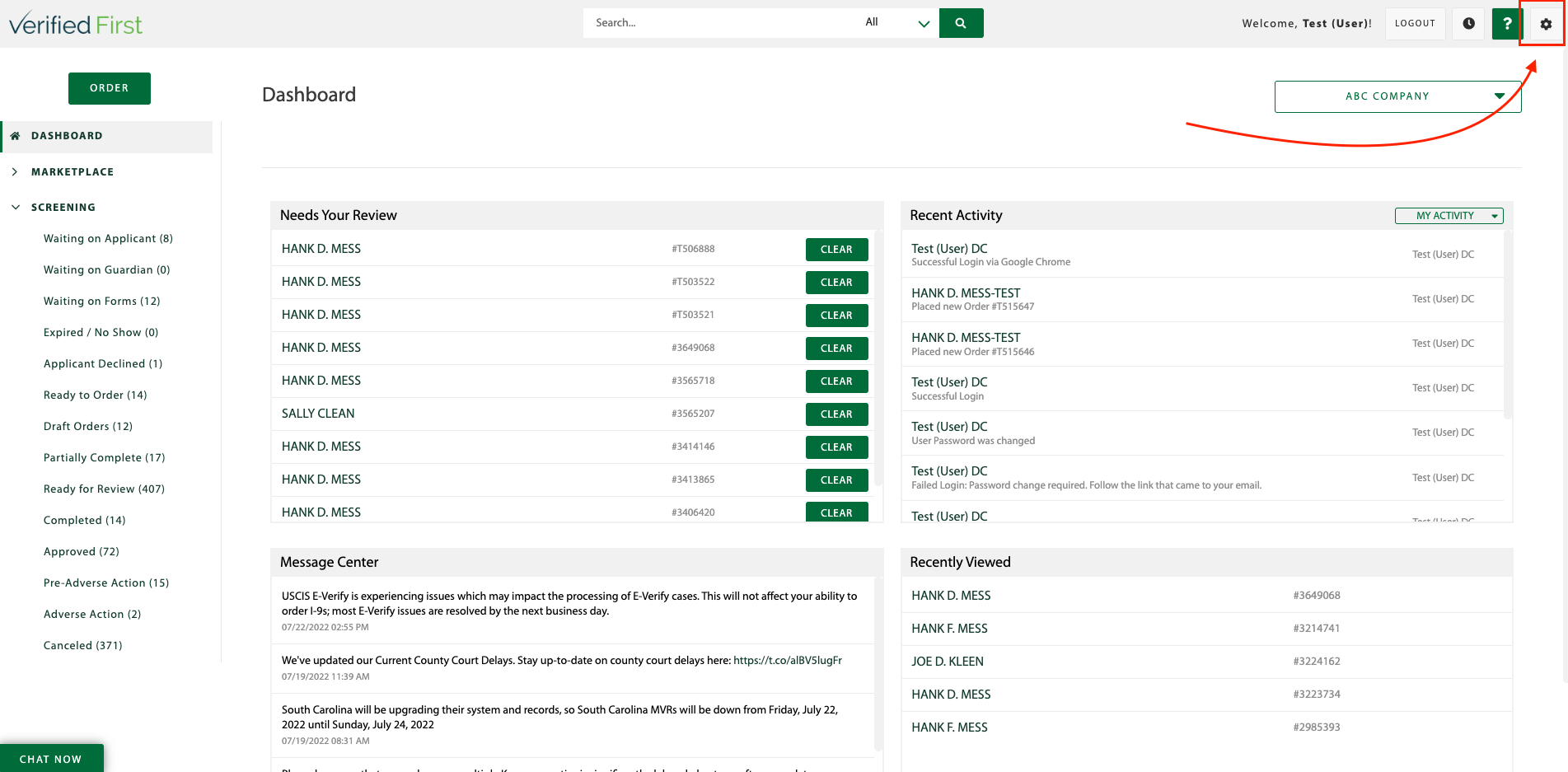Clear SALLY CLEAN order #3565207
Viewport: 1568px width, 772px height.
pyautogui.click(x=836, y=414)
